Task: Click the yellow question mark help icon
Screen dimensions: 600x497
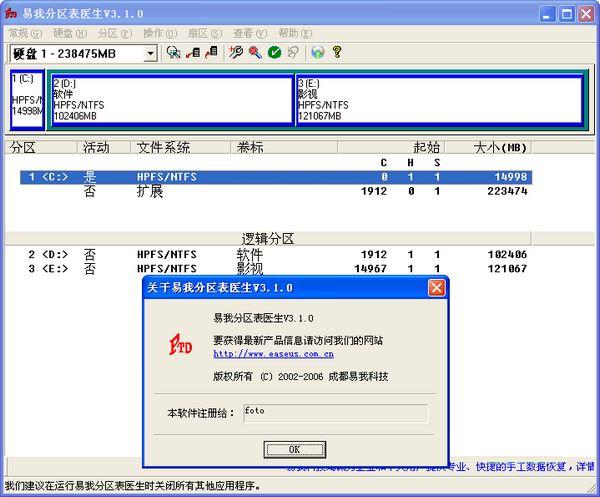Action: coord(337,52)
